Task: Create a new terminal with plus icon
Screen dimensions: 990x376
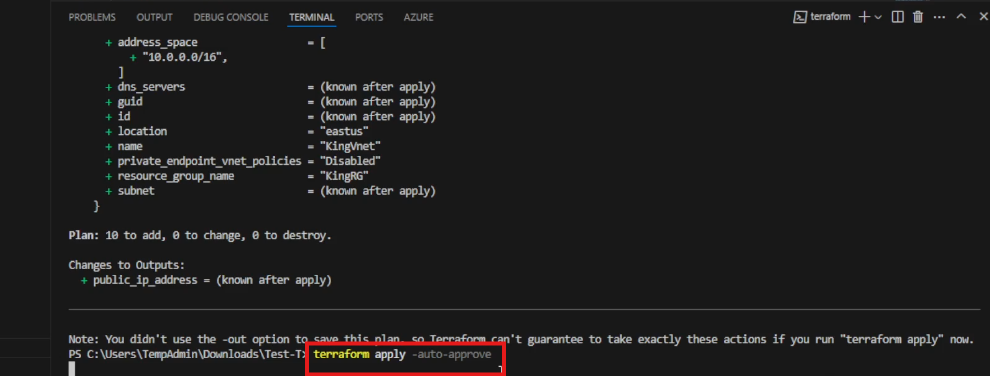Action: pos(864,17)
